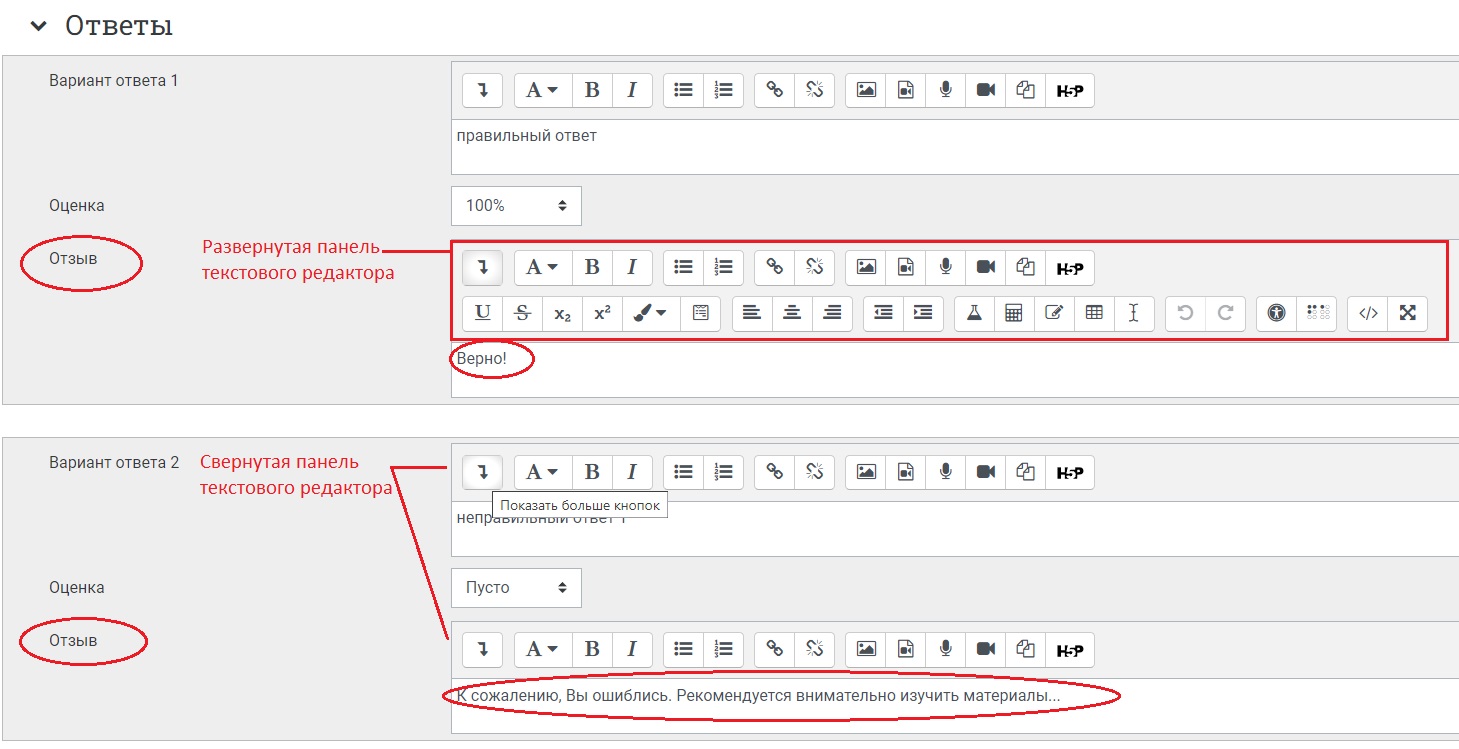Show more buttons in Вариант ответа 2 toolbar

click(x=482, y=471)
